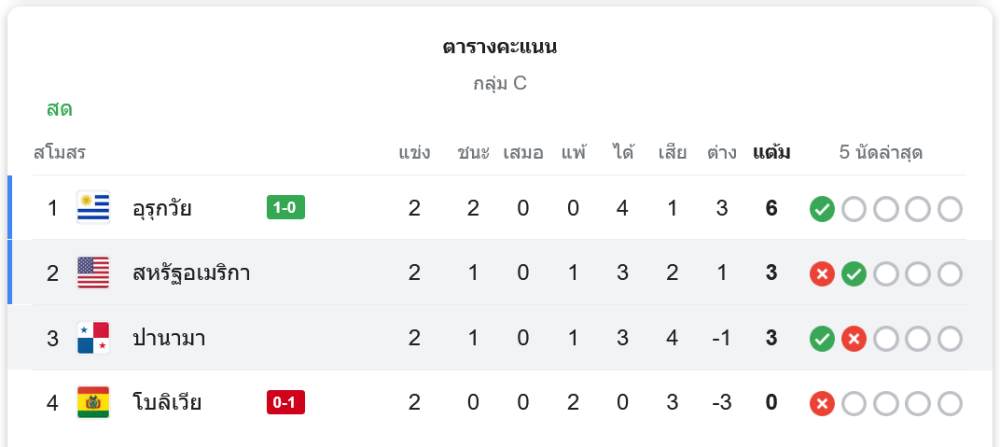Image resolution: width=1000 pixels, height=447 pixels.
Task: Click the Panama flag icon
Action: [x=93, y=338]
